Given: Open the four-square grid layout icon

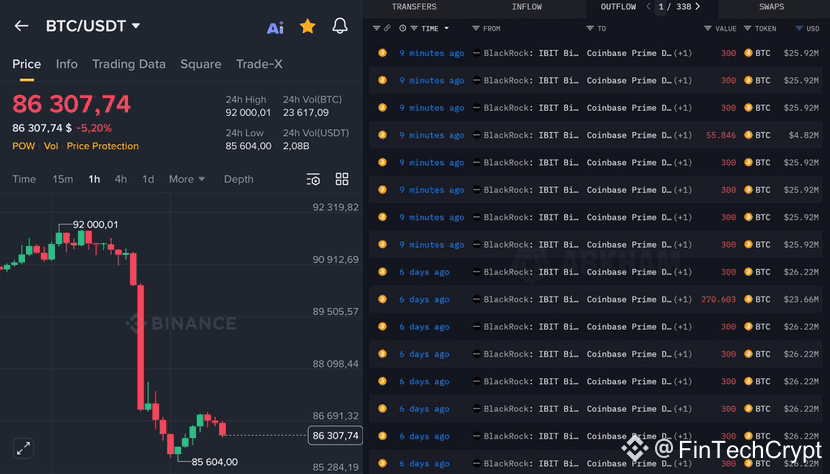Looking at the screenshot, I should coord(342,179).
